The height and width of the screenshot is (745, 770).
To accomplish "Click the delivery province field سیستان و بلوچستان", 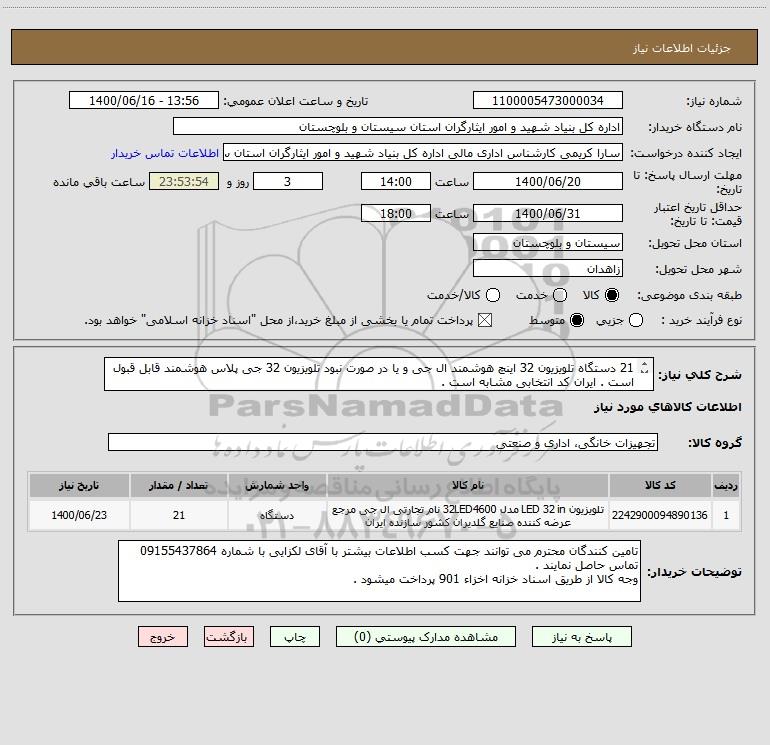I will 548,243.
